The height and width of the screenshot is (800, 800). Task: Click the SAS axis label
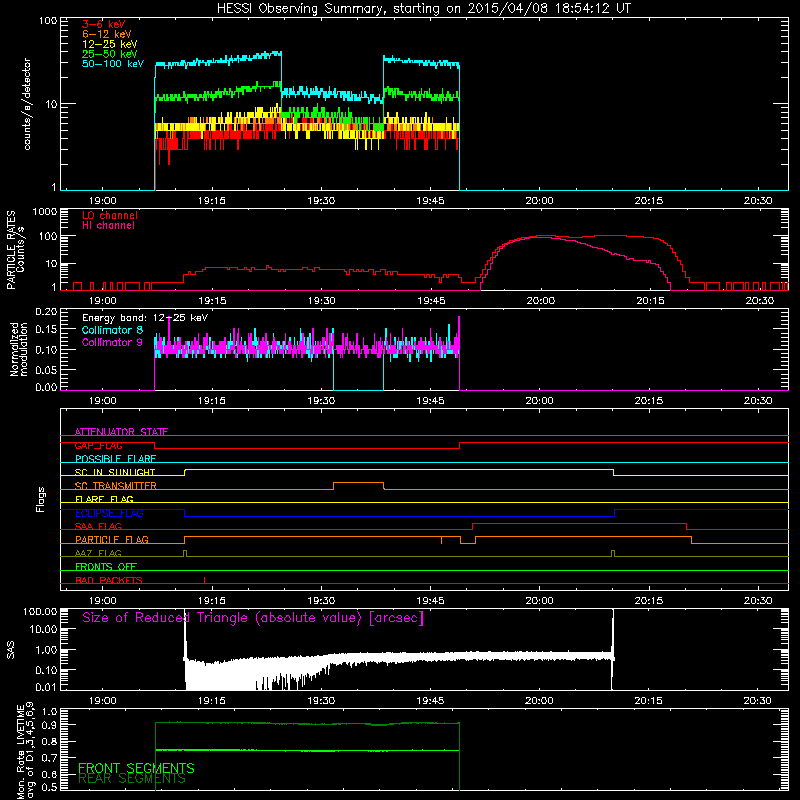pos(10,649)
